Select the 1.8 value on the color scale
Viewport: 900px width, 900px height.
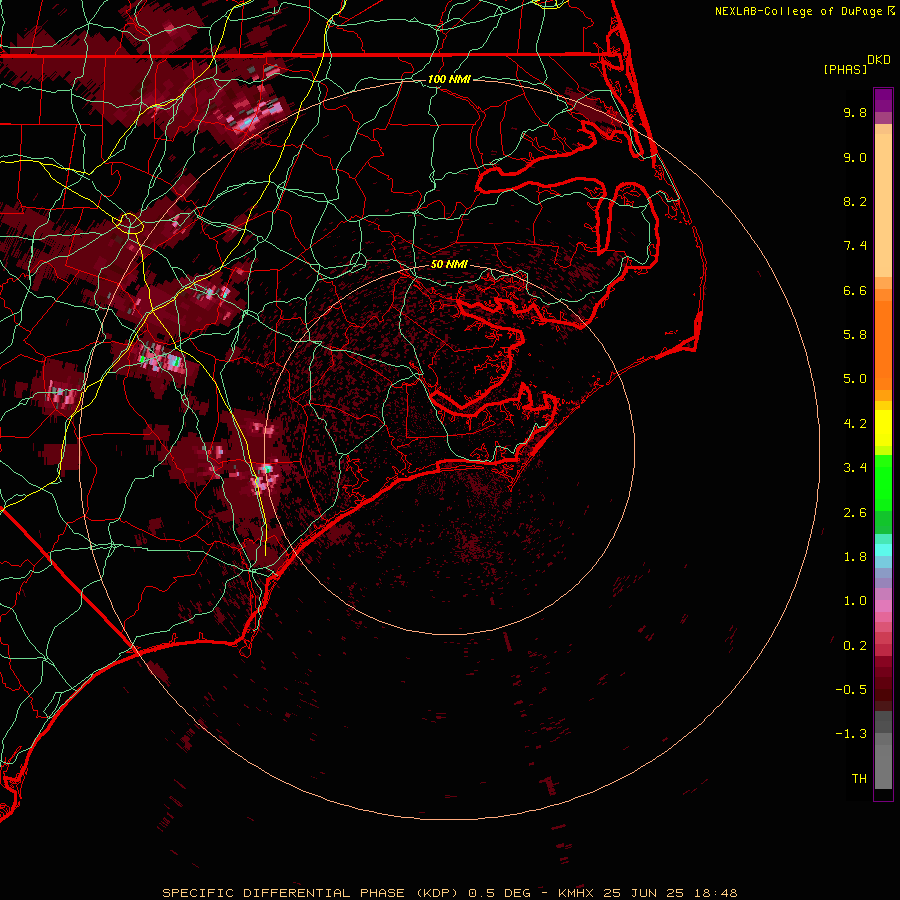tap(855, 557)
